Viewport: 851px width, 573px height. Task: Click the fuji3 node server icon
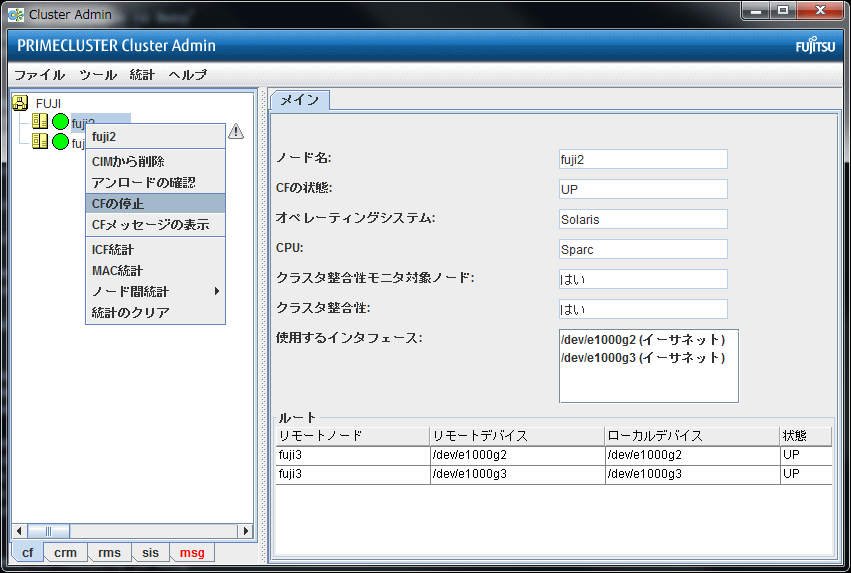[40, 142]
